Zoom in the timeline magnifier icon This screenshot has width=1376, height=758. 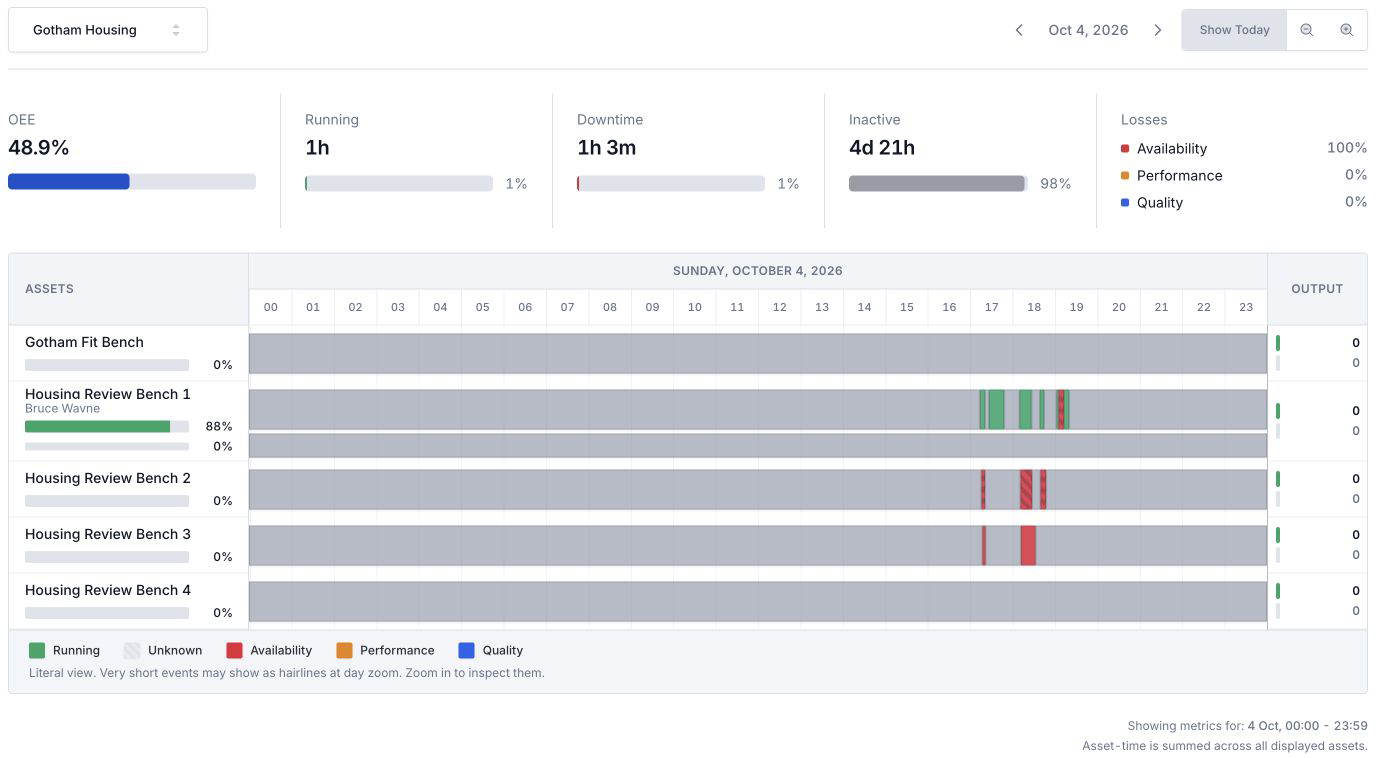click(x=1347, y=30)
